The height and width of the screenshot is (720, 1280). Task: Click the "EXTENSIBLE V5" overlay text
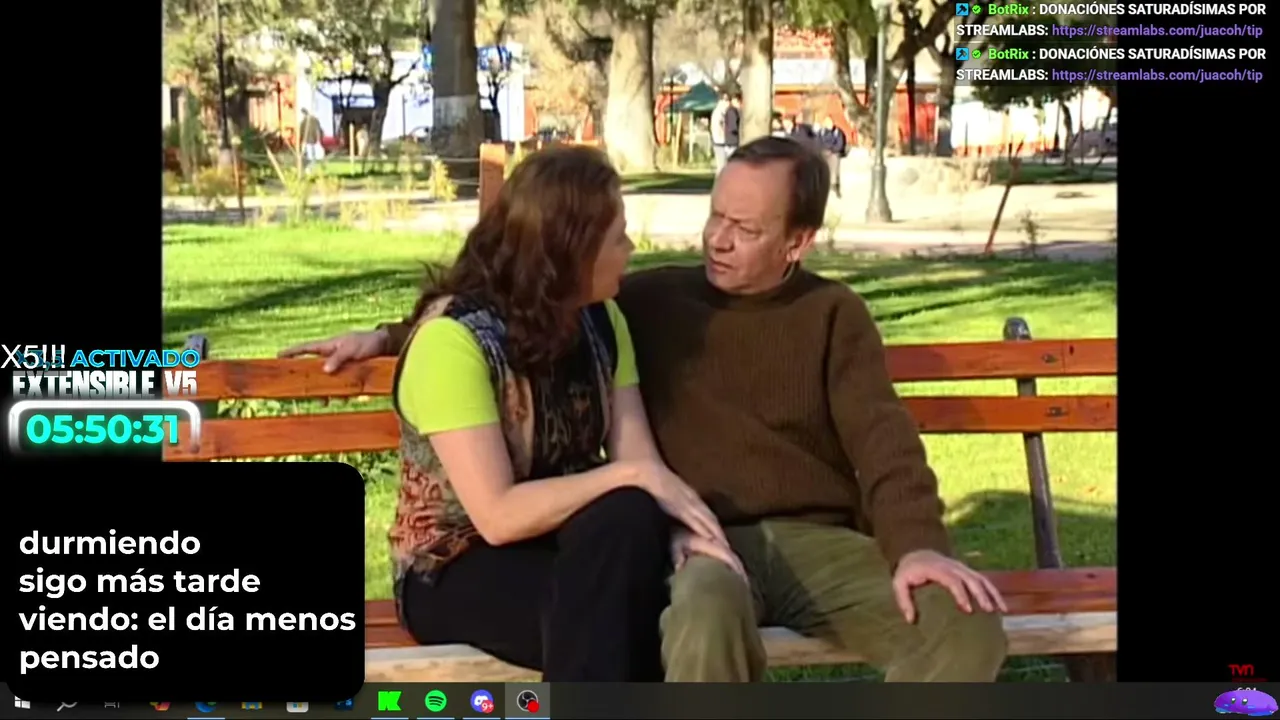pos(104,383)
